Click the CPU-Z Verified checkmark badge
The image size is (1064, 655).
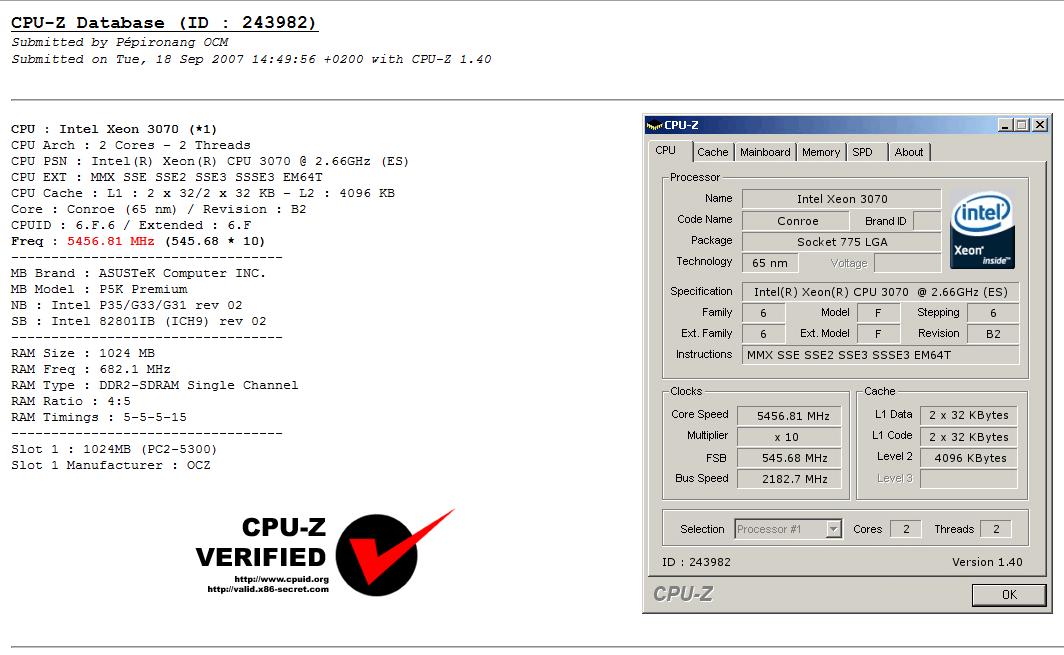394,553
